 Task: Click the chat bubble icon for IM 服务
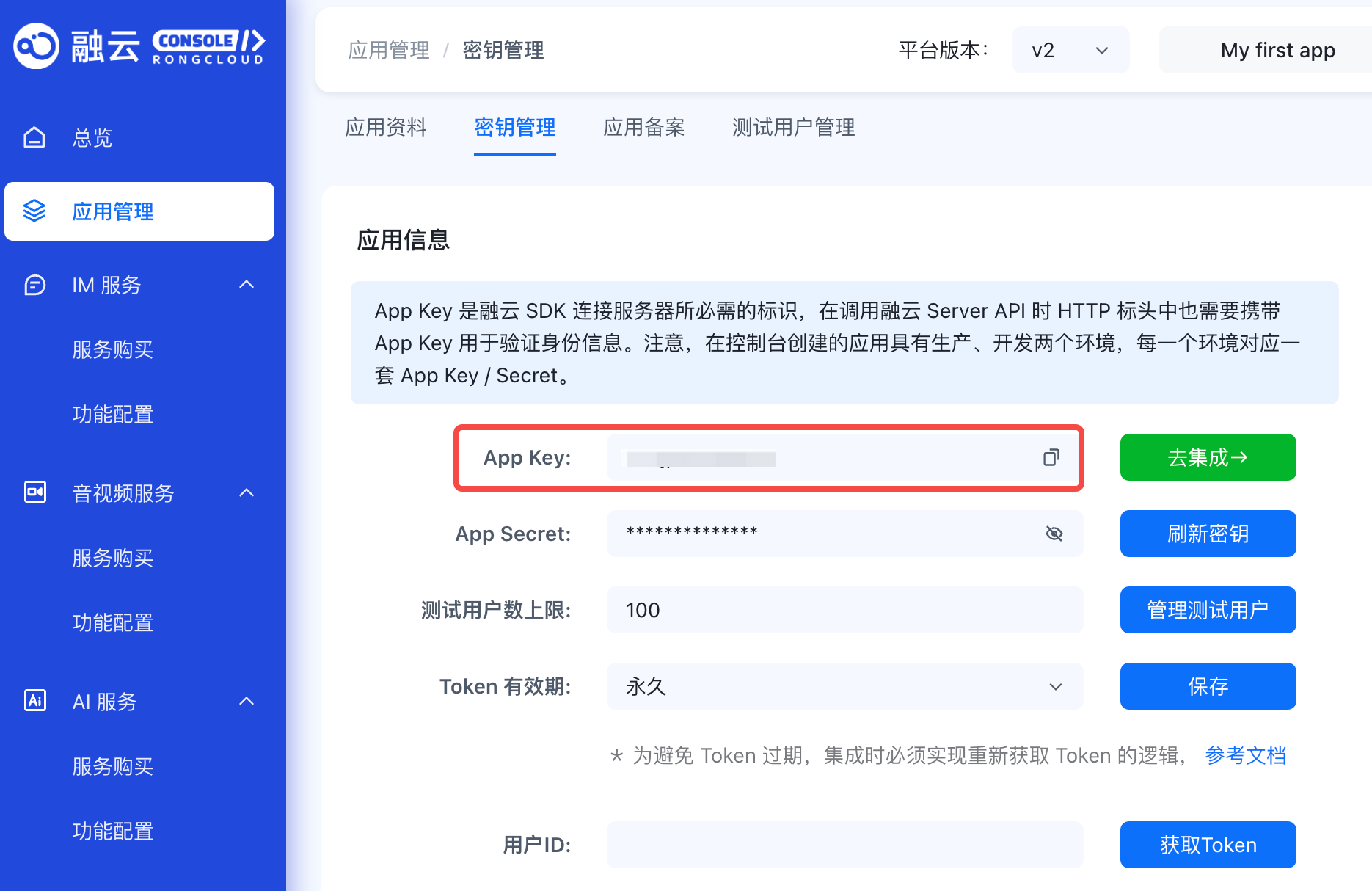point(34,285)
